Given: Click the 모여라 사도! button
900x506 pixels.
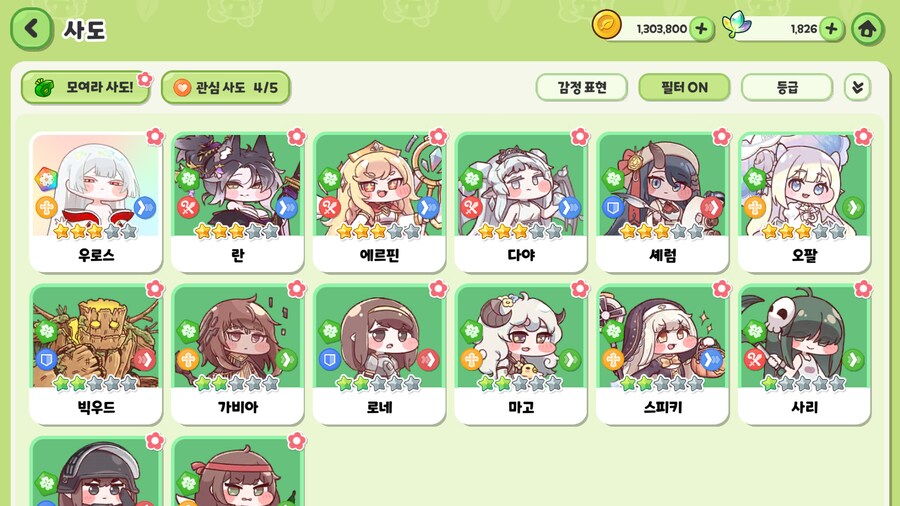Looking at the screenshot, I should pyautogui.click(x=86, y=88).
